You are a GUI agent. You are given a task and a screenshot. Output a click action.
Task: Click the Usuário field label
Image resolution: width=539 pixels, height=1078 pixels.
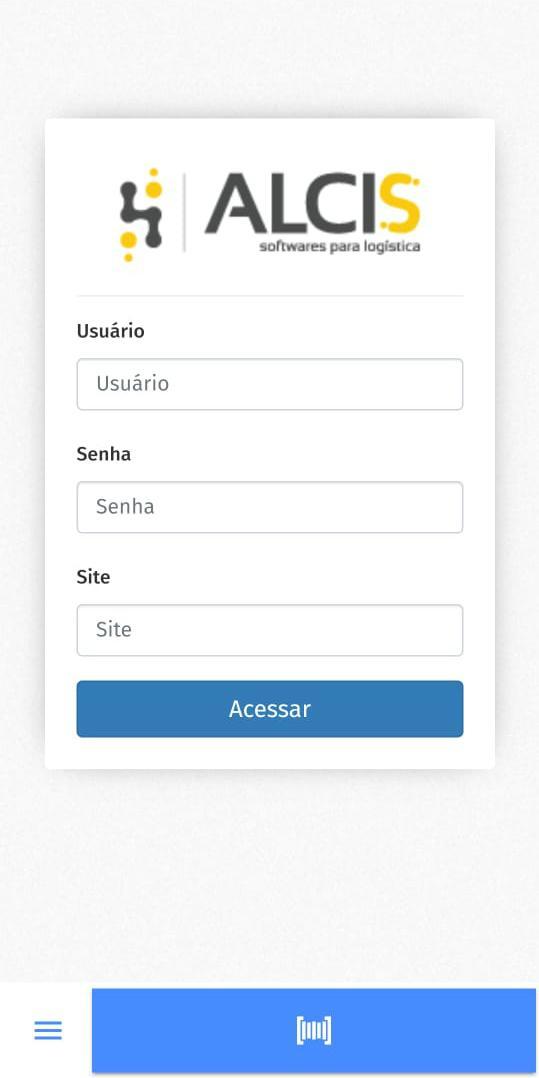111,331
